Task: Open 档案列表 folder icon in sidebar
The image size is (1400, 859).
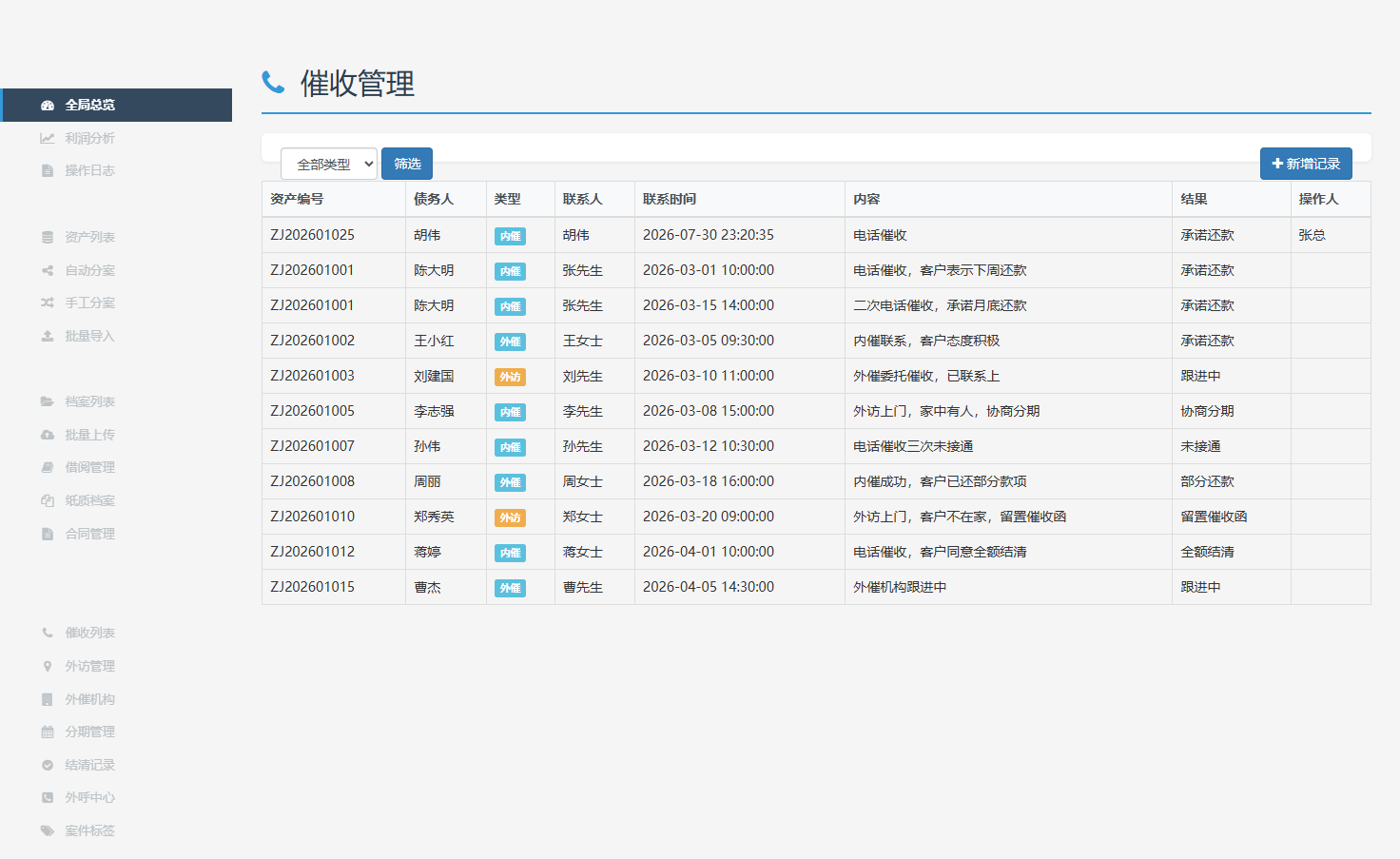Action: [x=47, y=401]
